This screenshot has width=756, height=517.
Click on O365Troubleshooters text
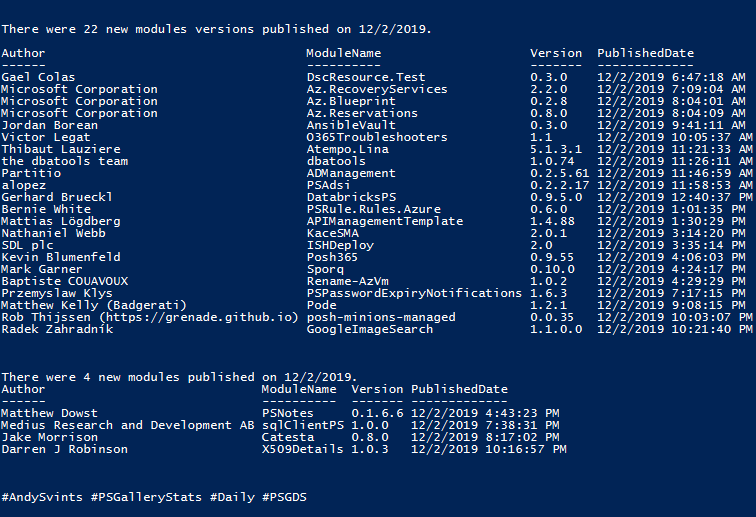tap(377, 137)
